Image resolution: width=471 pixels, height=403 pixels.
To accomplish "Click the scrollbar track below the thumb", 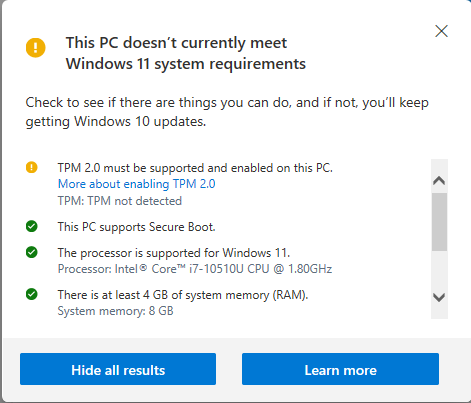I will click(439, 270).
